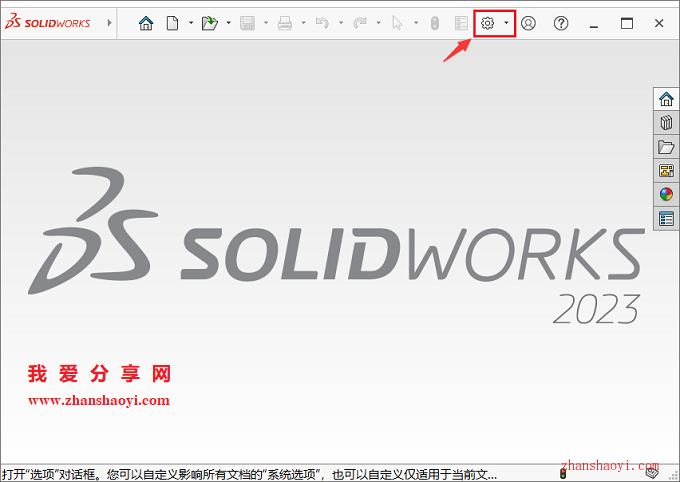The image size is (680, 482).
Task: Click the Save floppy disk icon
Action: coord(247,23)
